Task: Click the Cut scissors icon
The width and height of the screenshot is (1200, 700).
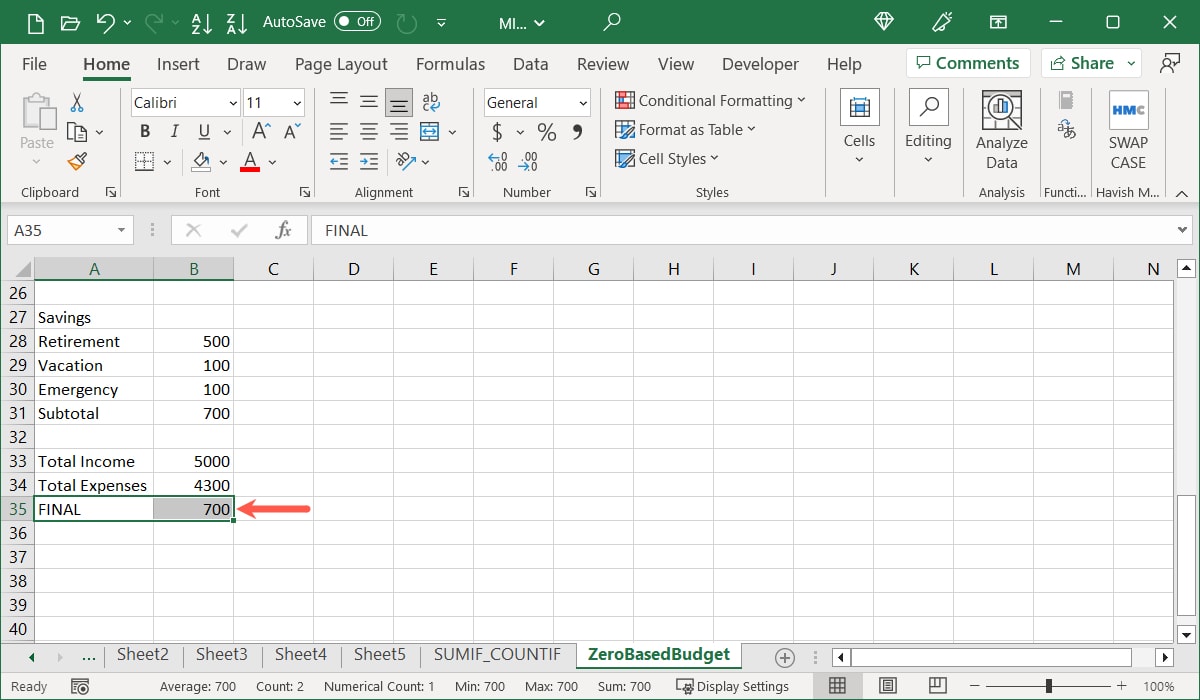Action: 77,102
